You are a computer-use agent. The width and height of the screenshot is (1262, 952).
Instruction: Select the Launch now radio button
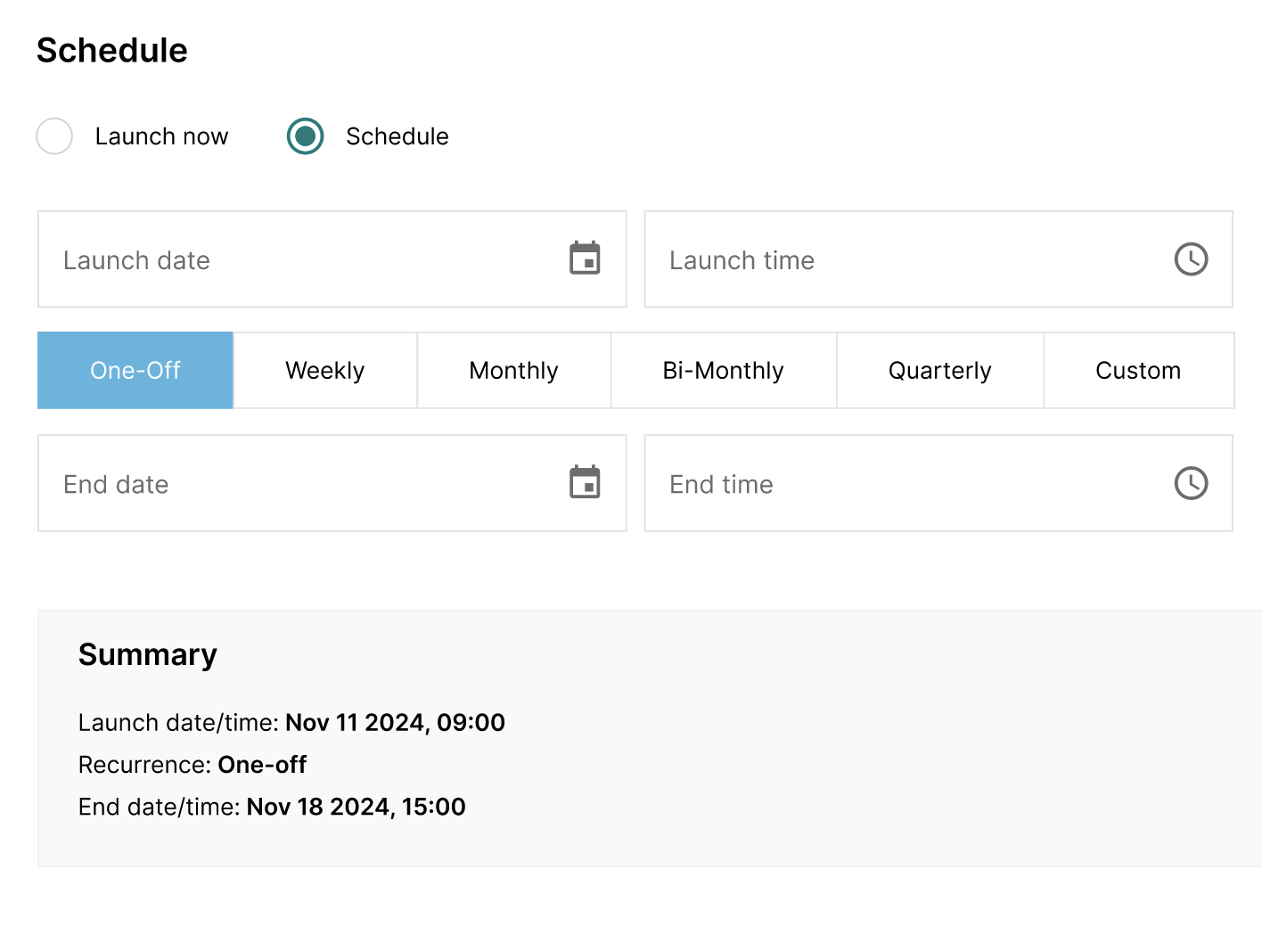point(54,136)
